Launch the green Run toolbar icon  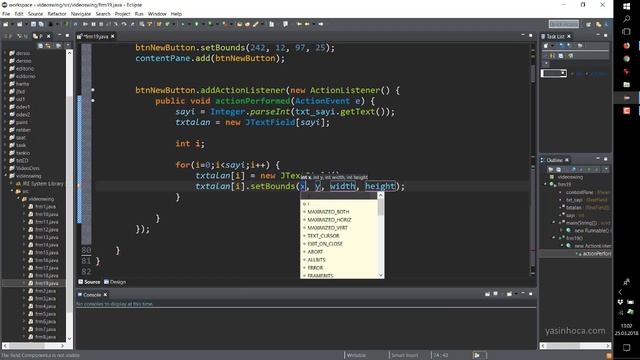[x=196, y=24]
